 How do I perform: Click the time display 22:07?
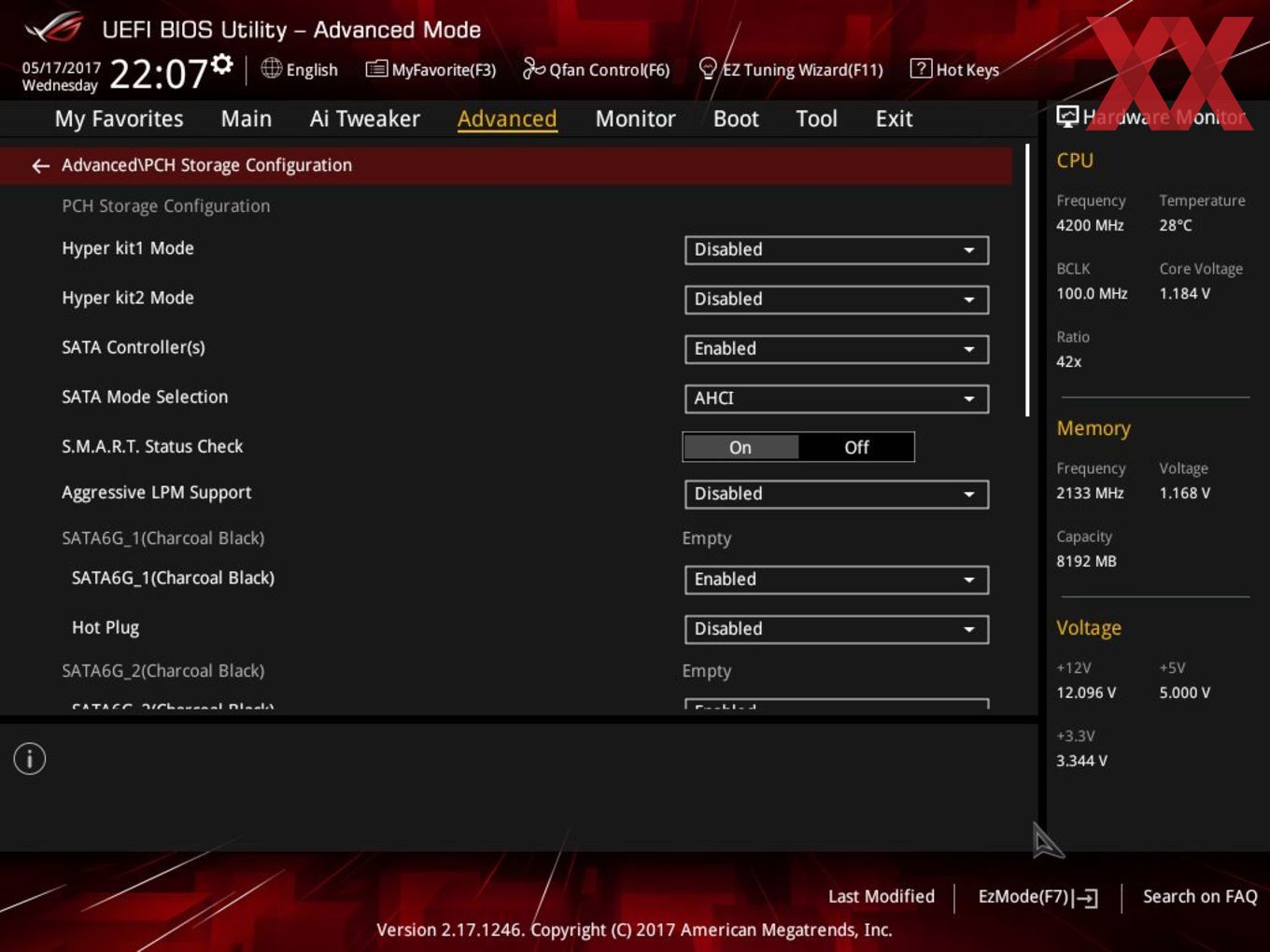tap(158, 74)
